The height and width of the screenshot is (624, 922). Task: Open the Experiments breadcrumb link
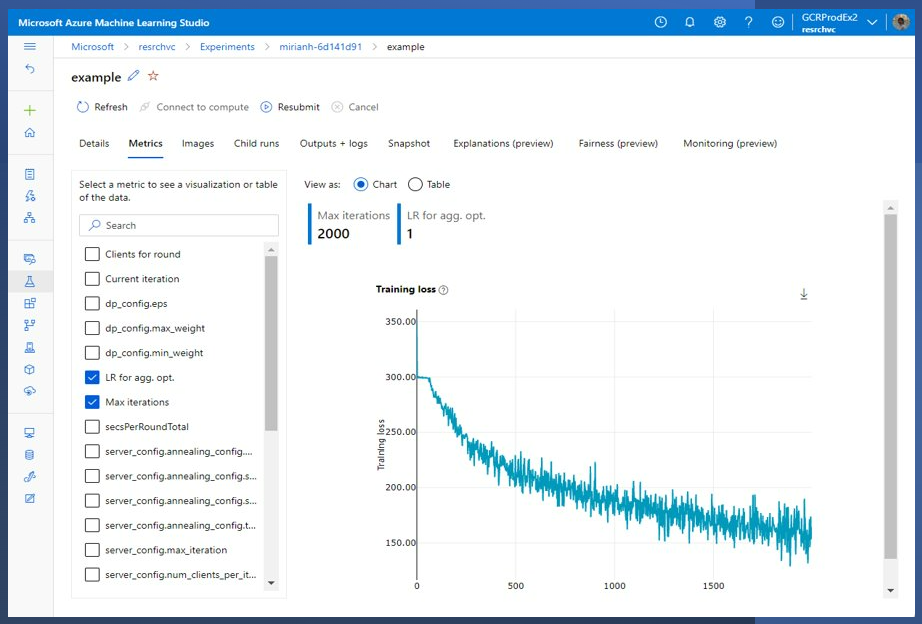click(227, 46)
